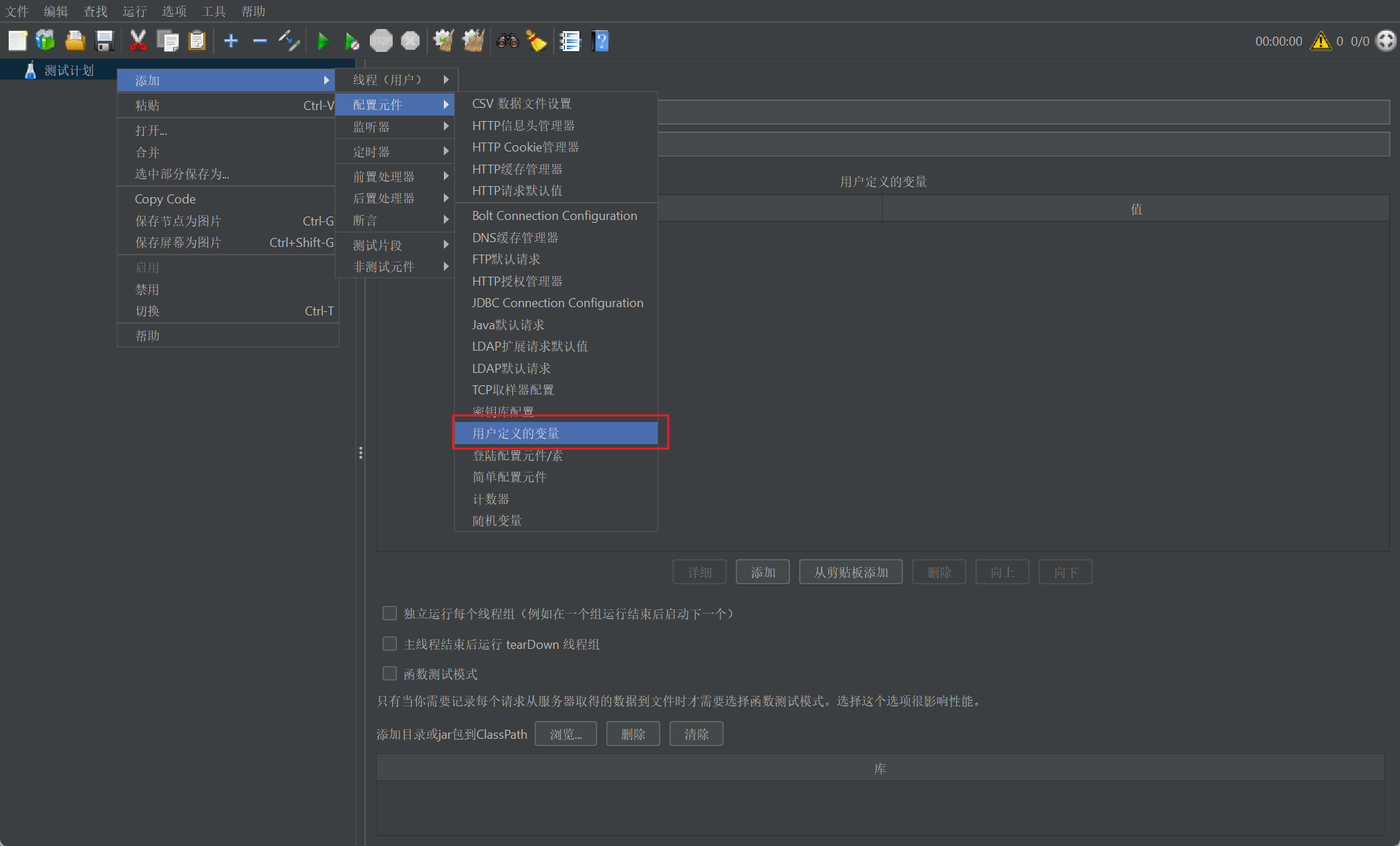Viewport: 1400px width, 846px height.
Task: Toggle 独立运行每个线程组 checkbox
Action: tap(390, 613)
